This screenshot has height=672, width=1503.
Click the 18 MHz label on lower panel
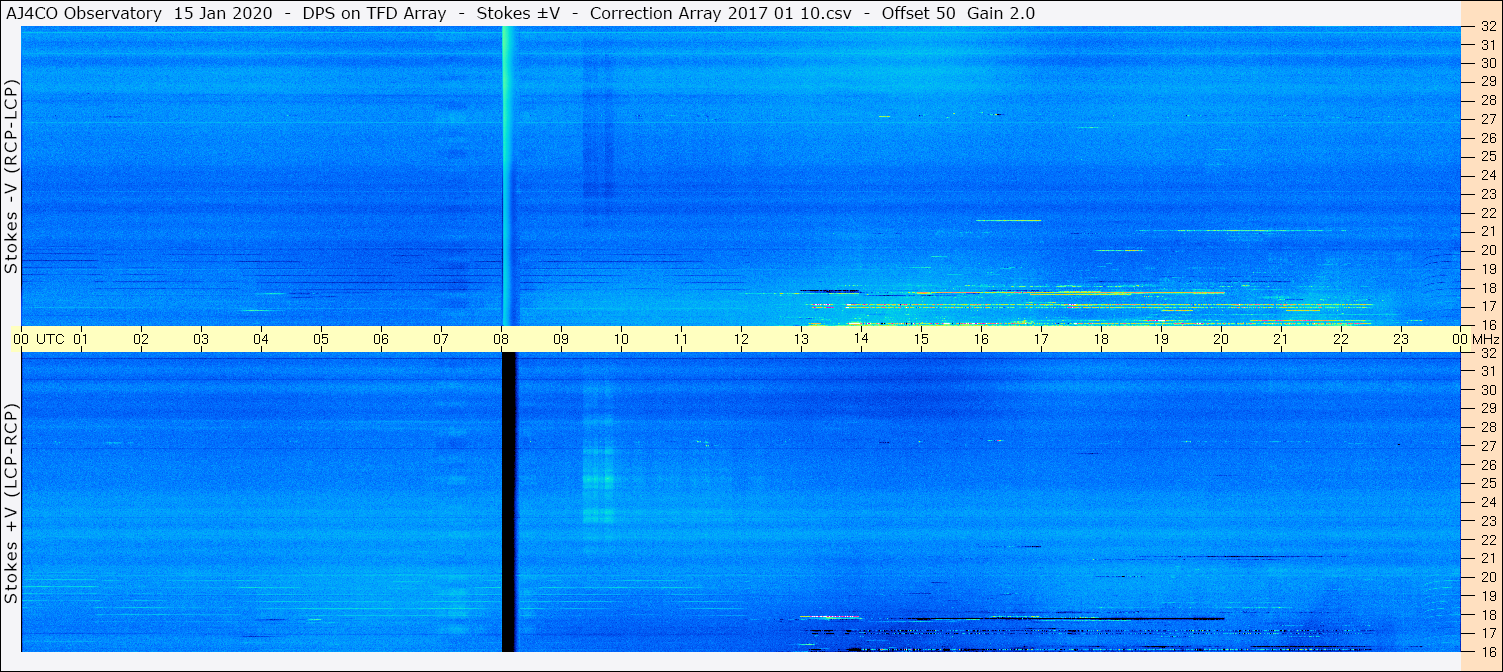point(1488,615)
